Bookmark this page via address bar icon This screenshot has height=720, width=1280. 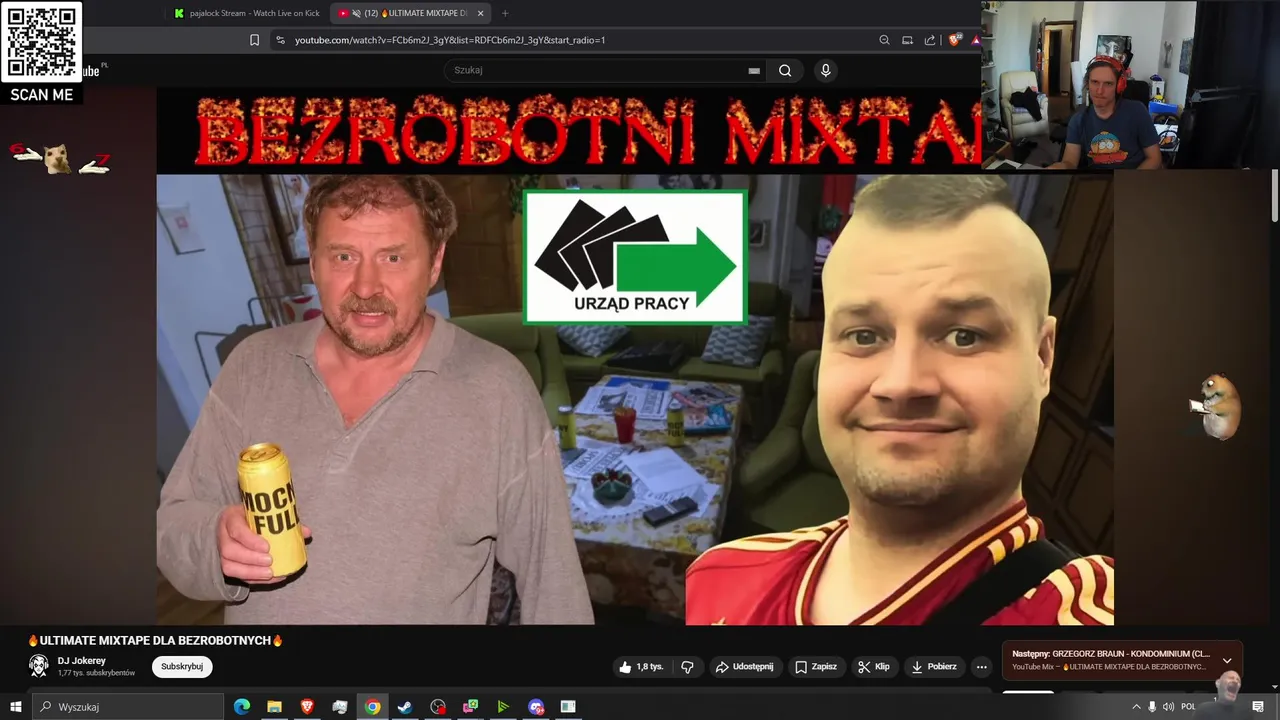point(254,40)
